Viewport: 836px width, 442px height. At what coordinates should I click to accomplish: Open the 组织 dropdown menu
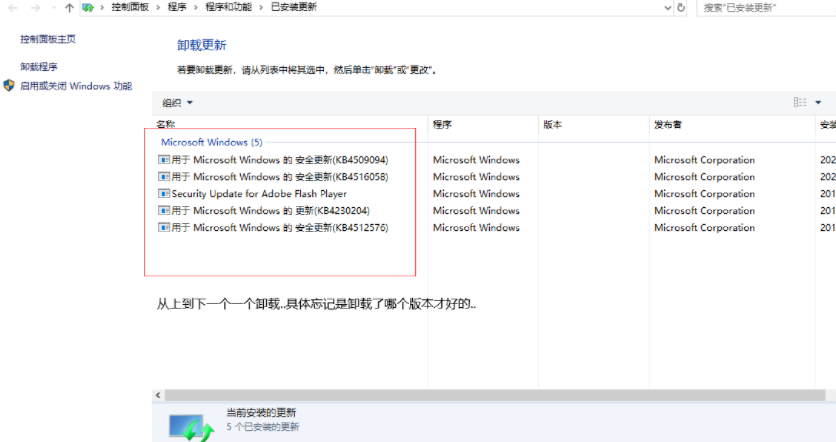pyautogui.click(x=178, y=103)
